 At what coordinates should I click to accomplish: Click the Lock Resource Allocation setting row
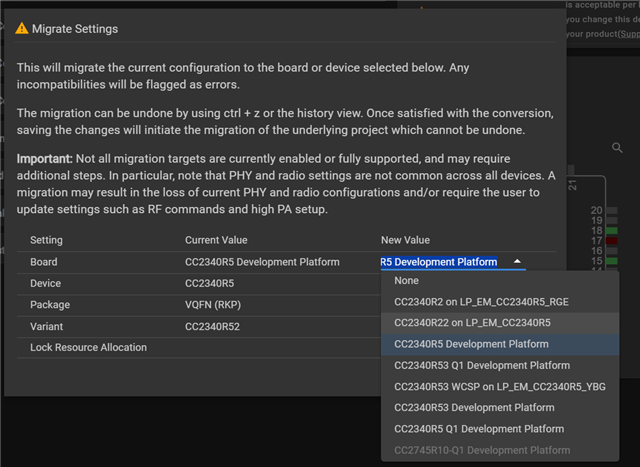(x=88, y=347)
